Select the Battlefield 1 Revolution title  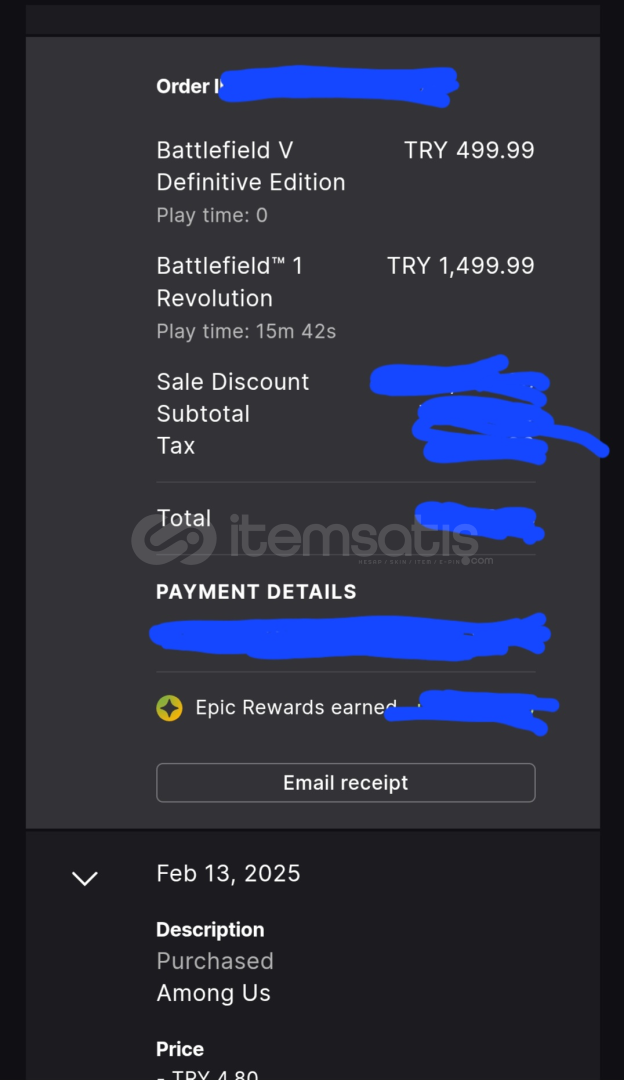pyautogui.click(x=229, y=282)
